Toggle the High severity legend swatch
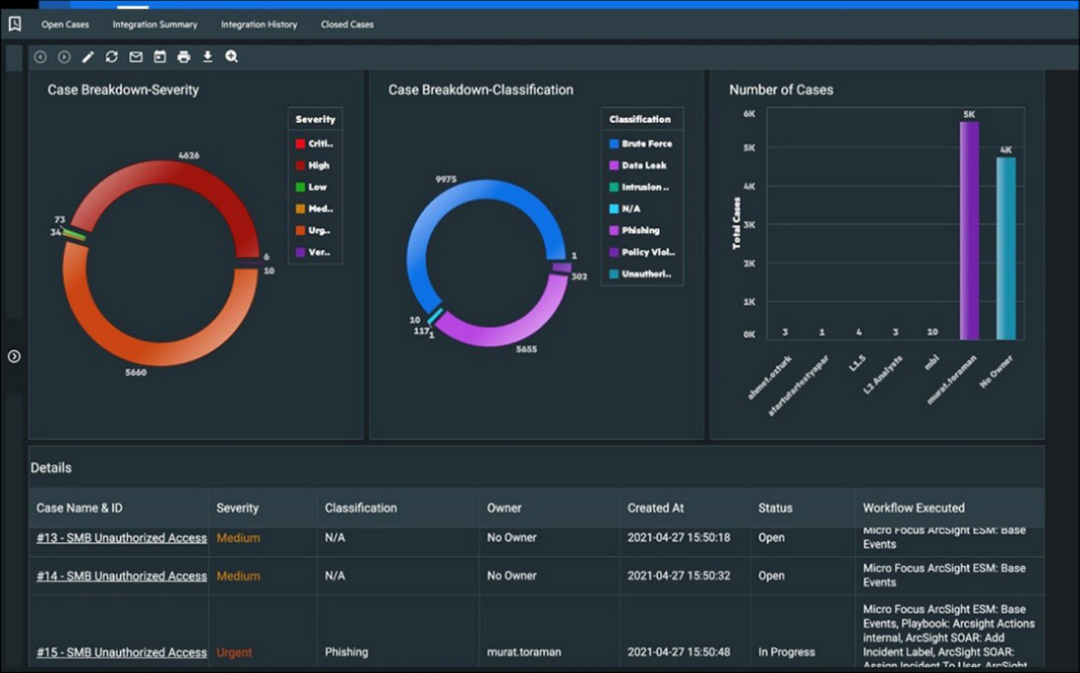 click(x=300, y=165)
